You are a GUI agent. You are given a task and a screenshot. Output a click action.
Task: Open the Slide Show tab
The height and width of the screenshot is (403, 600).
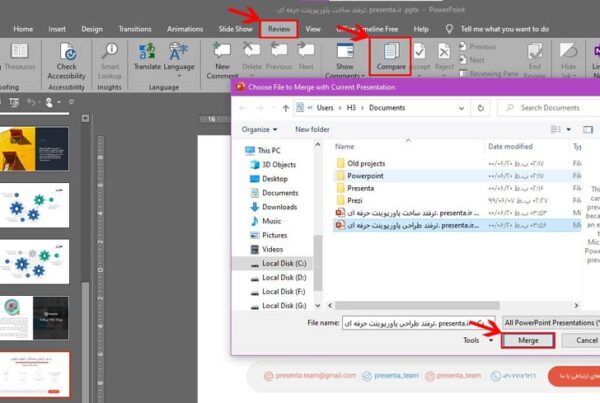pos(235,29)
